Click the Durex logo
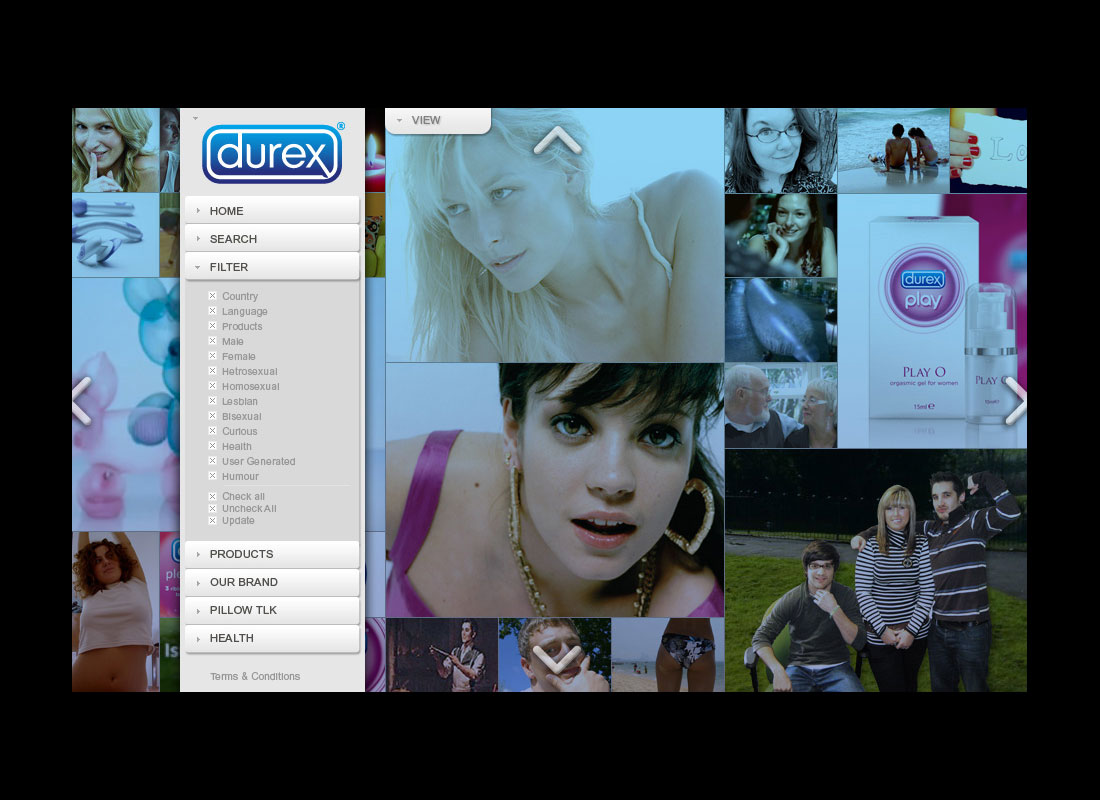This screenshot has height=800, width=1100. click(272, 154)
